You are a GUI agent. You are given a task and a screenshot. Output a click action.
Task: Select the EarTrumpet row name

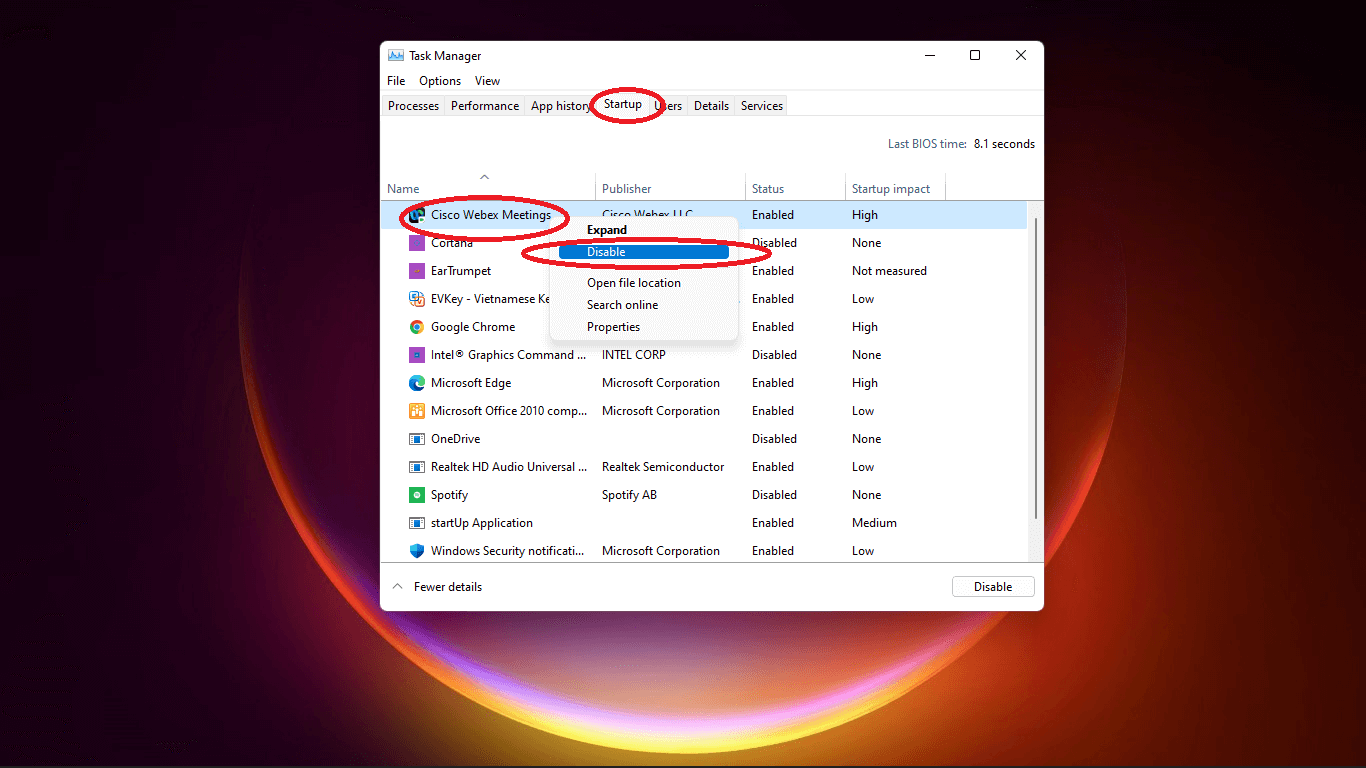461,271
